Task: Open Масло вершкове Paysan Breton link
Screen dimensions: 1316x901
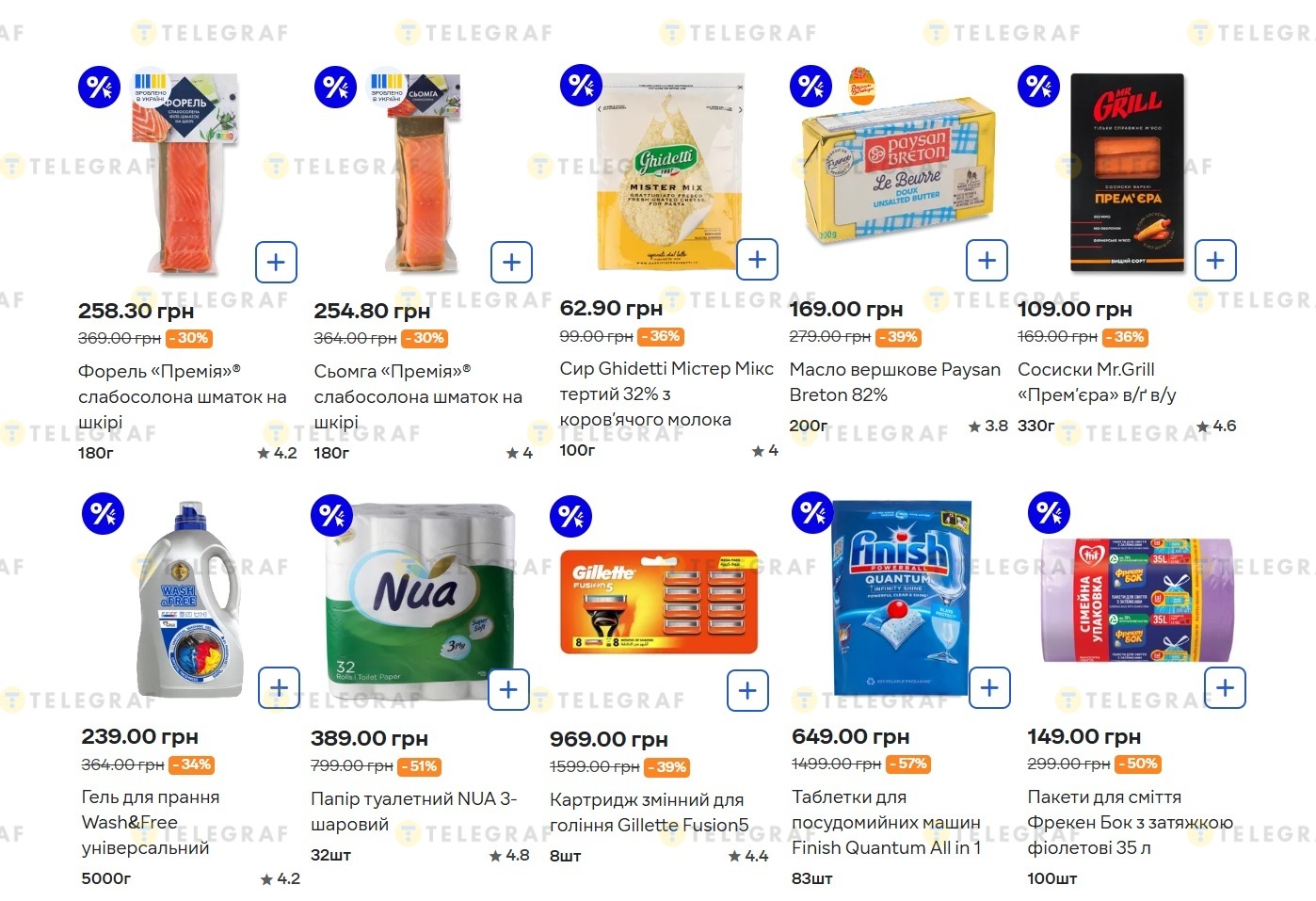Action: 894,382
